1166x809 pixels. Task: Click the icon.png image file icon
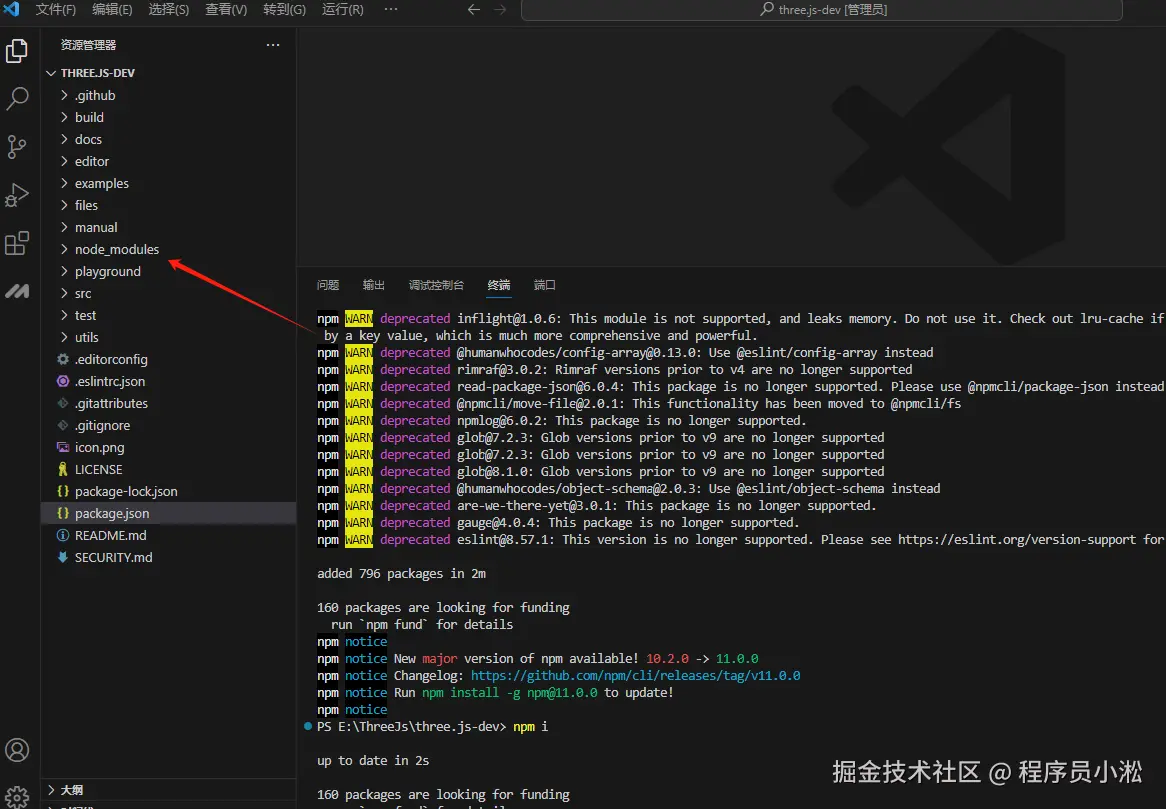pyautogui.click(x=63, y=448)
